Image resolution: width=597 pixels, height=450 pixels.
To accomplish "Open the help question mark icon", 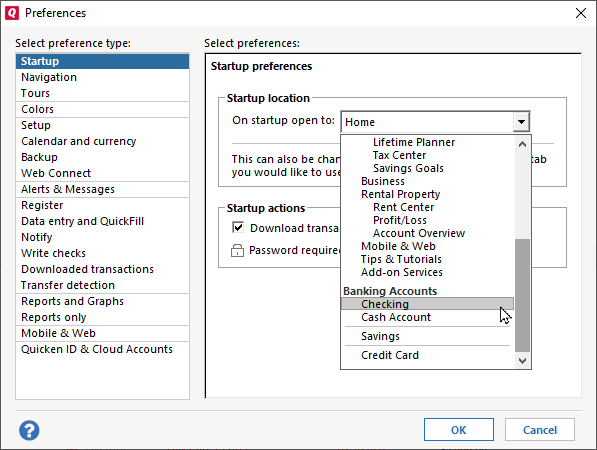I will [x=29, y=431].
